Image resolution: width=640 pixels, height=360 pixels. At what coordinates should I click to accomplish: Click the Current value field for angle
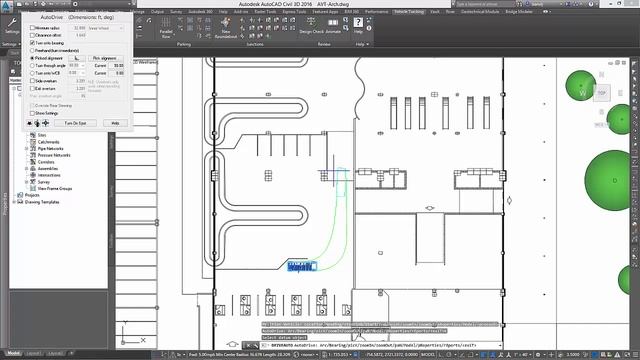pyautogui.click(x=117, y=66)
